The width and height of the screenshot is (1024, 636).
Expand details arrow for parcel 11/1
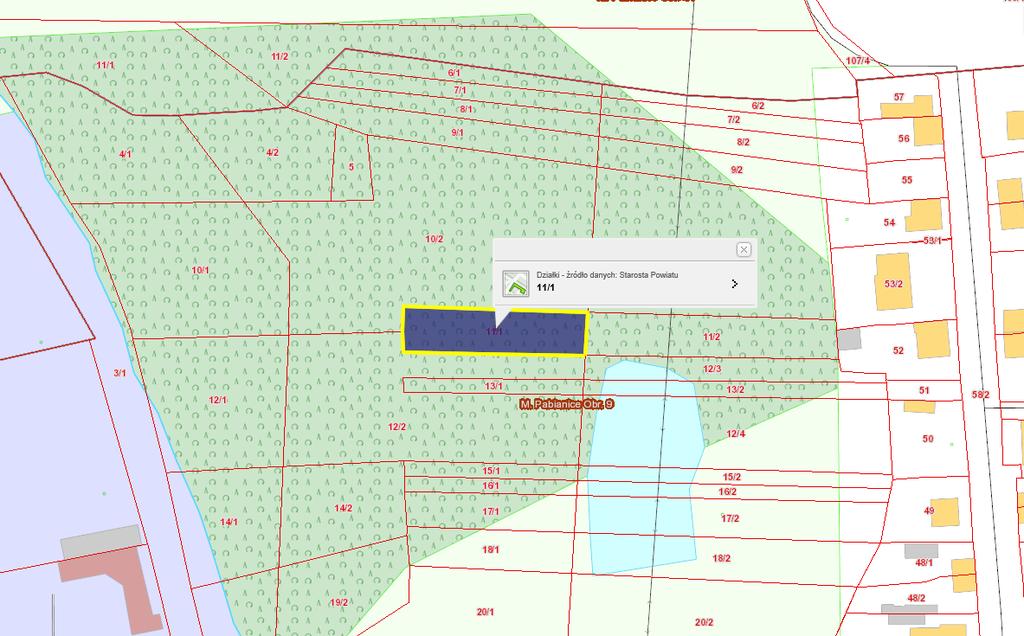[735, 283]
